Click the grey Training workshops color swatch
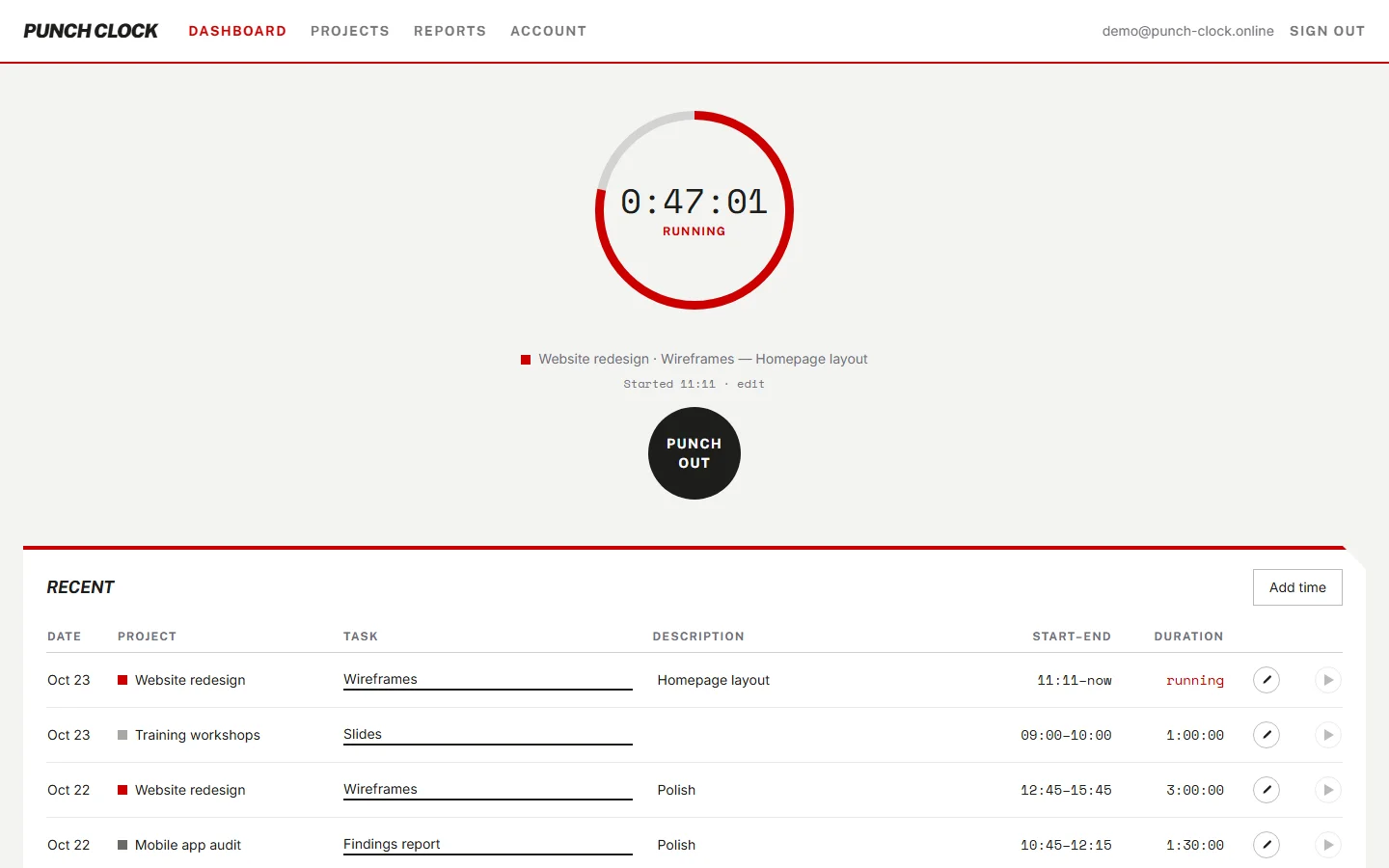The width and height of the screenshot is (1389, 868). (x=123, y=735)
